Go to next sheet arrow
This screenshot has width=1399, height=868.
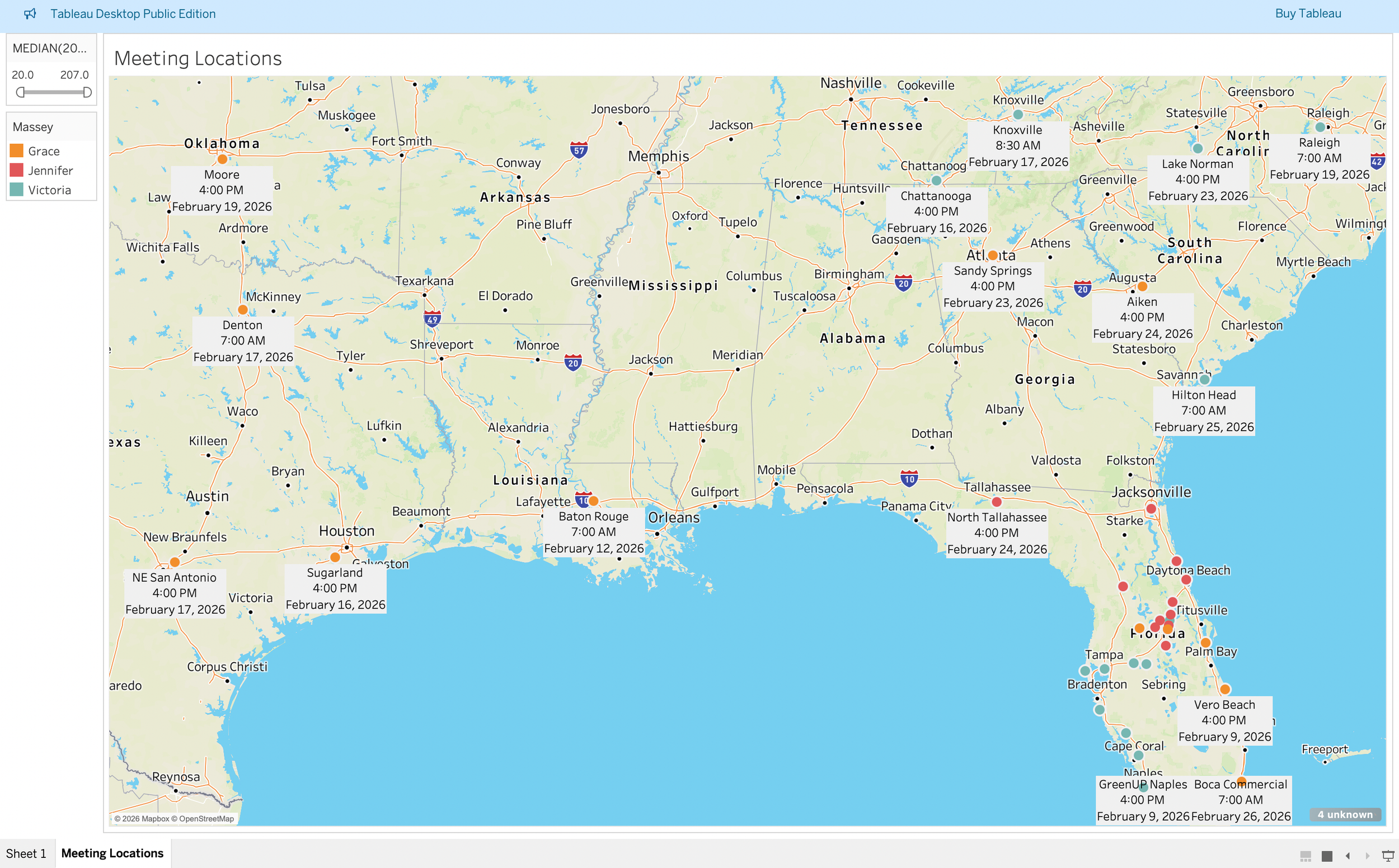point(1368,856)
